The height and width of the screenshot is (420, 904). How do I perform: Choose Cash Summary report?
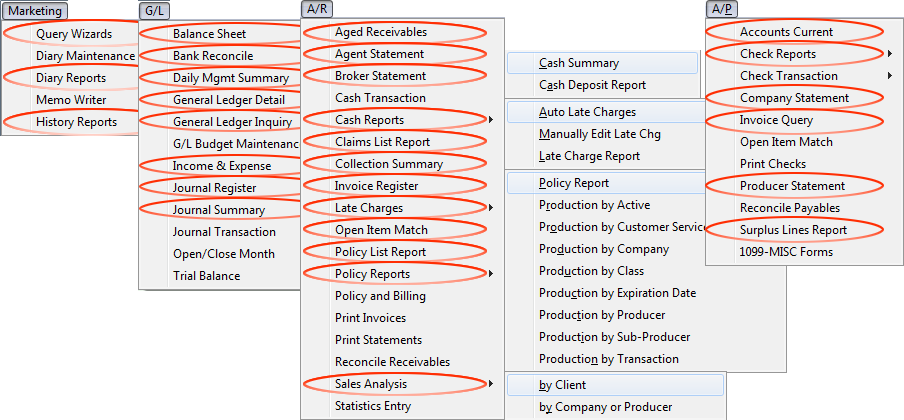click(602, 63)
